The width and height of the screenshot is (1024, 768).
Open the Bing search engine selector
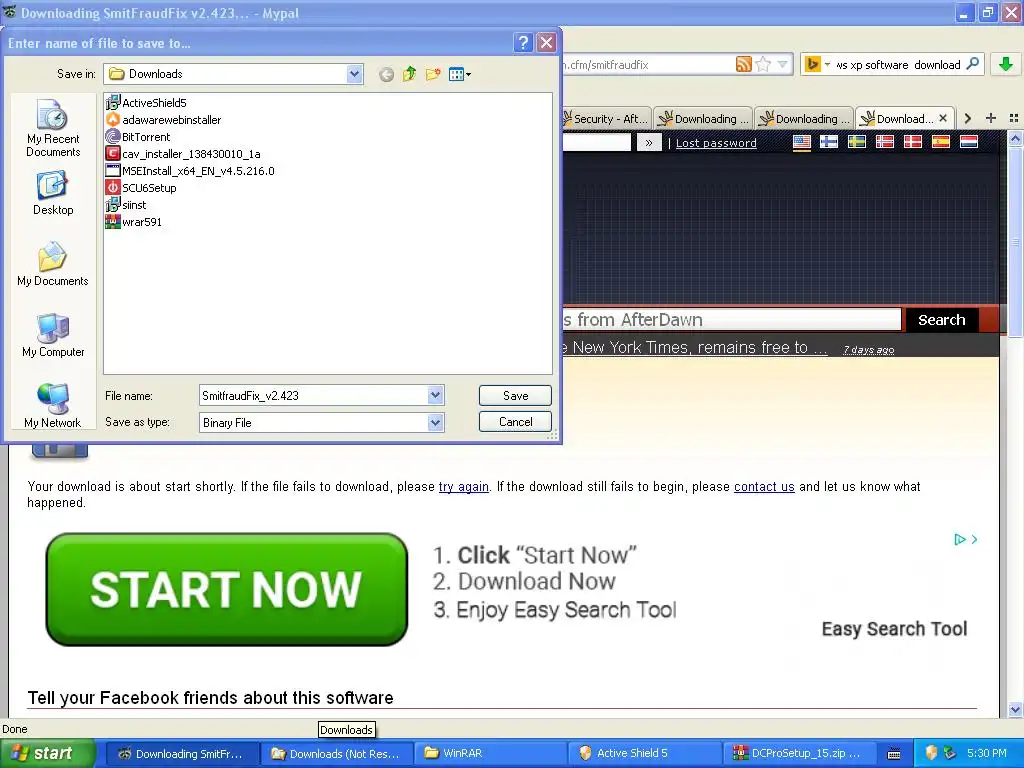(x=817, y=64)
